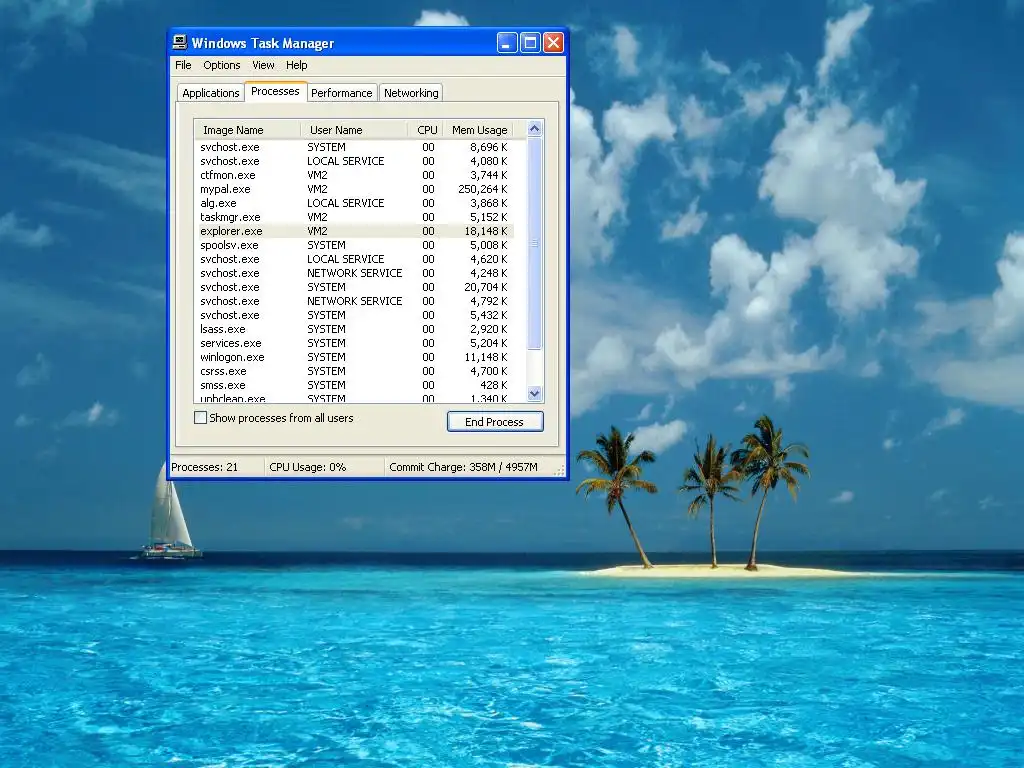The image size is (1024, 768).
Task: Open the File menu
Action: coord(183,65)
